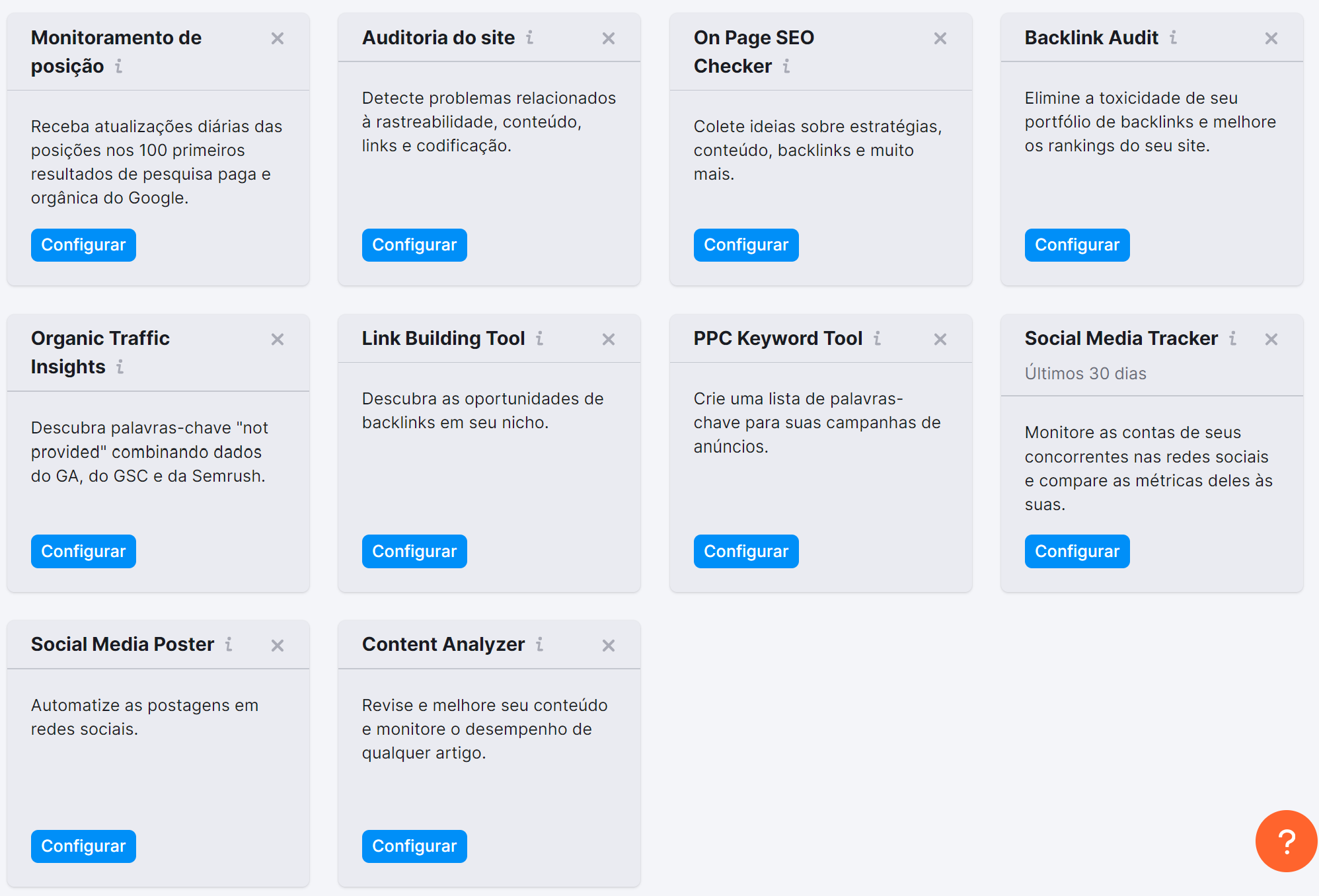Close the Social Media Poster card
The width and height of the screenshot is (1319, 896).
(280, 644)
